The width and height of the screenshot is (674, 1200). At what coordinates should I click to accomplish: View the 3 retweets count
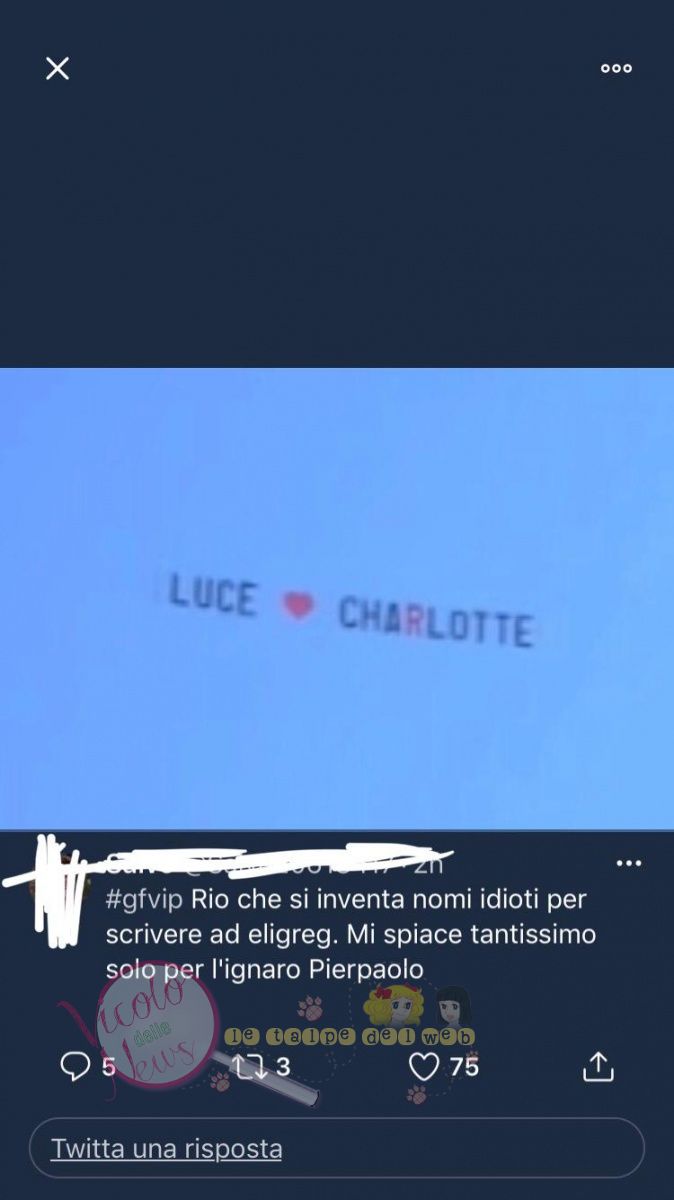(283, 1067)
